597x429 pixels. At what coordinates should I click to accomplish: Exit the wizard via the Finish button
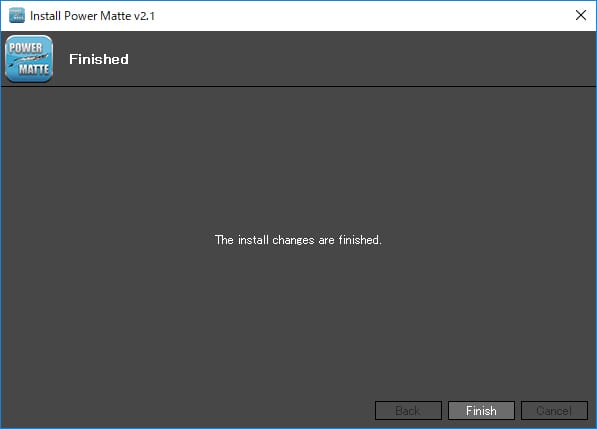pos(481,410)
